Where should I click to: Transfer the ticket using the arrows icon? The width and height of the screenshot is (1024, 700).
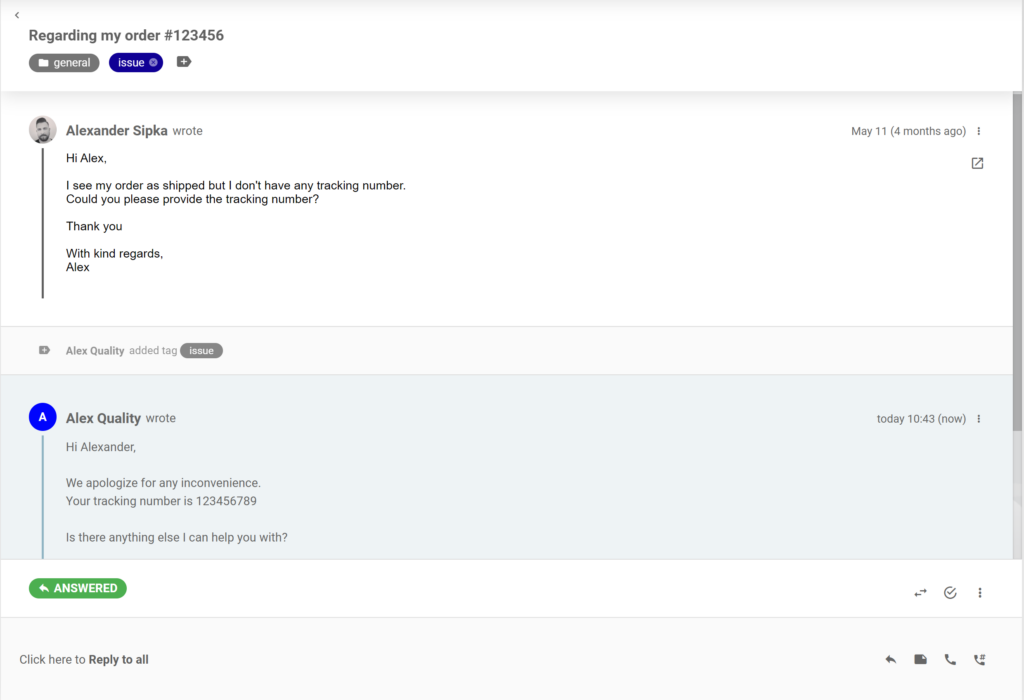click(x=920, y=592)
